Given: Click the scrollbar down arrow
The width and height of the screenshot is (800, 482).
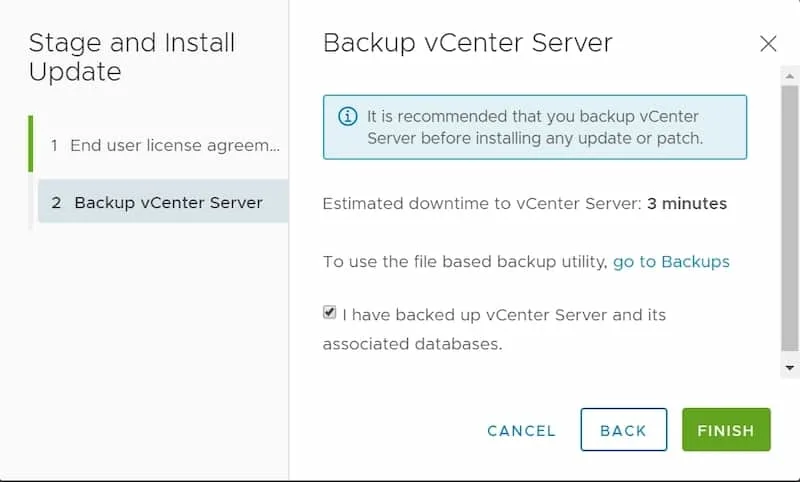Looking at the screenshot, I should tap(790, 368).
